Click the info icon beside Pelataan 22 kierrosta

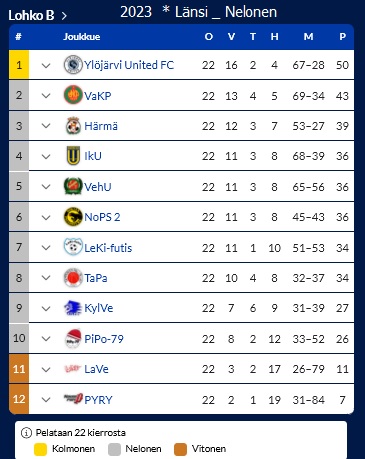coord(26,433)
